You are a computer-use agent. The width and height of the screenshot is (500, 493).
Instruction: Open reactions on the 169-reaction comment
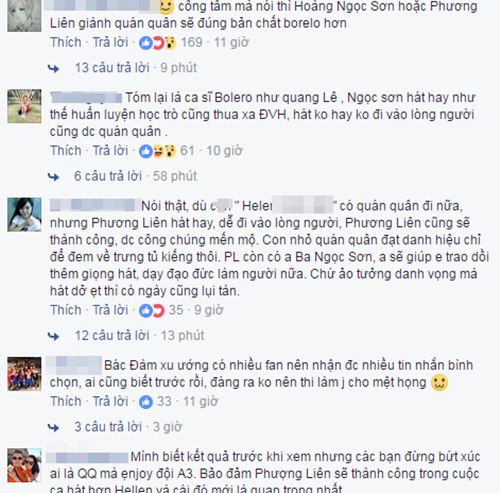coord(157,43)
